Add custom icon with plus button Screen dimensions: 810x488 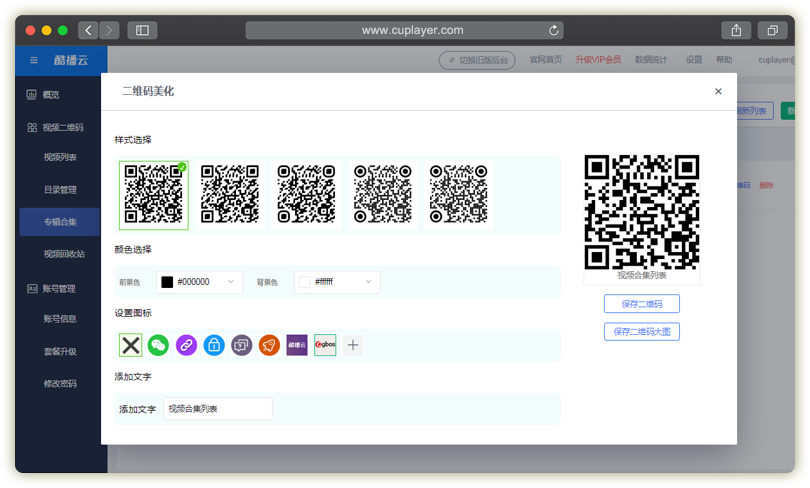(353, 345)
